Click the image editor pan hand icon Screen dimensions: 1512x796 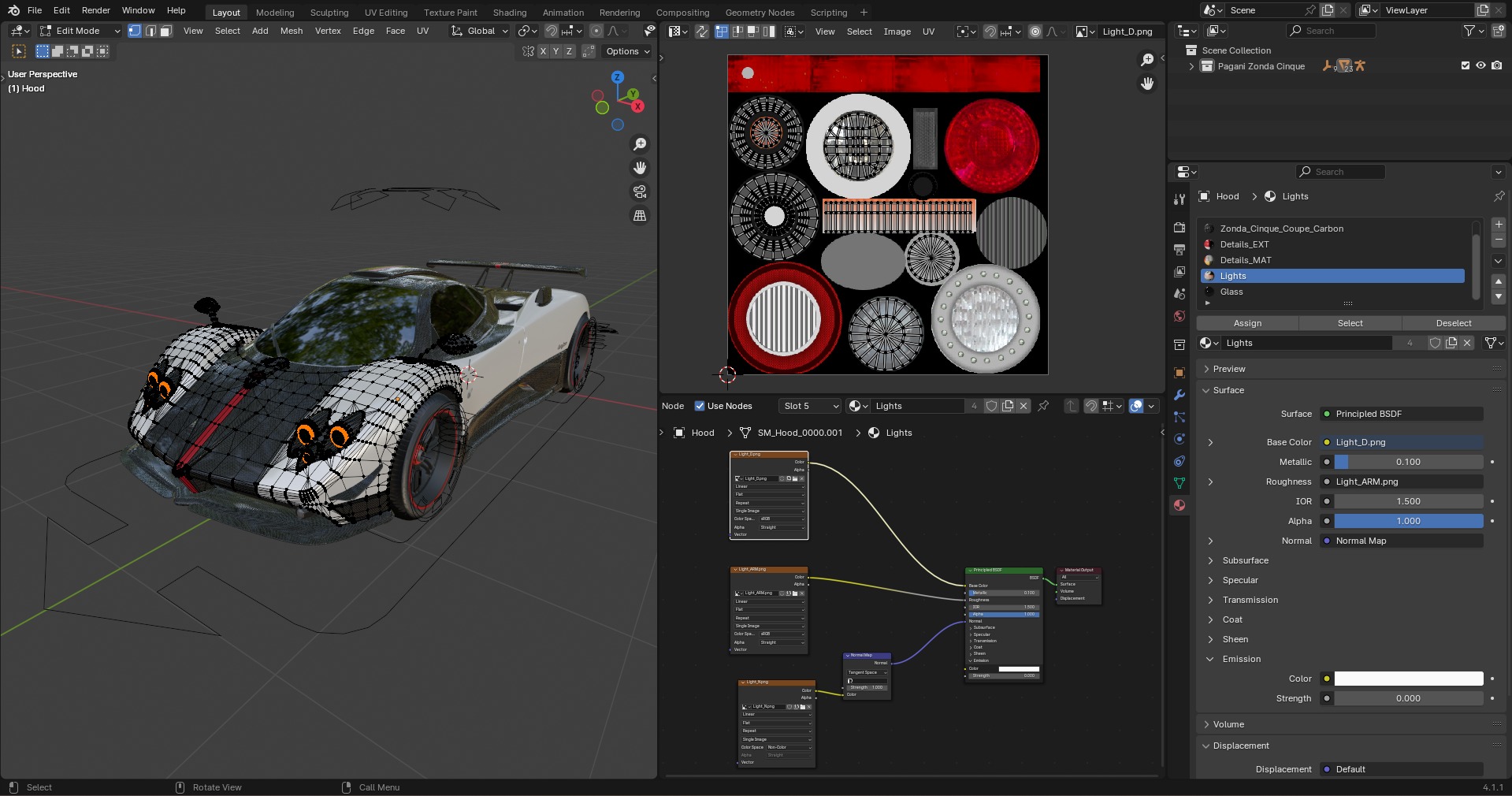coord(1147,84)
